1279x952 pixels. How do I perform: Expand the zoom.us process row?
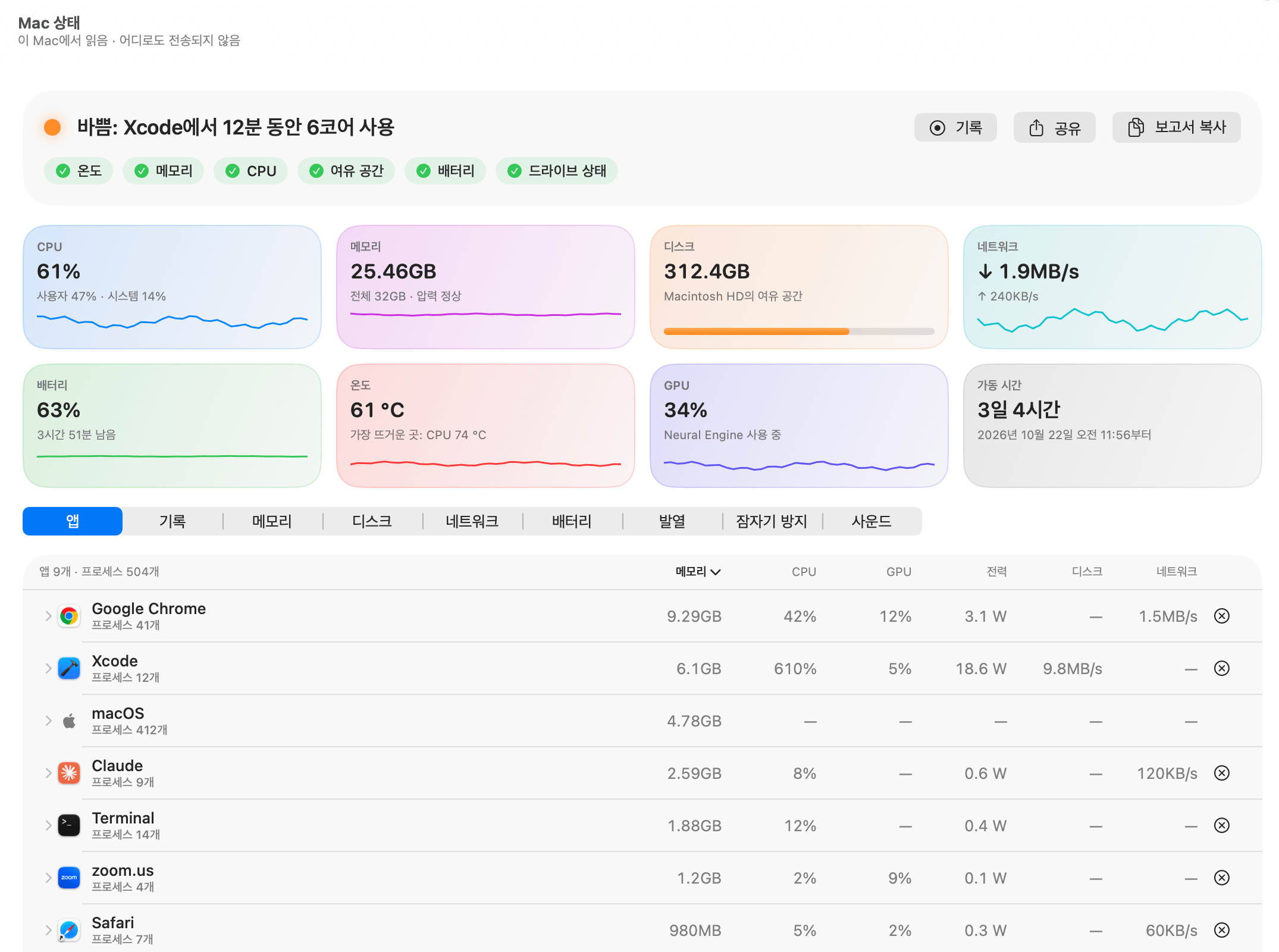[48, 878]
